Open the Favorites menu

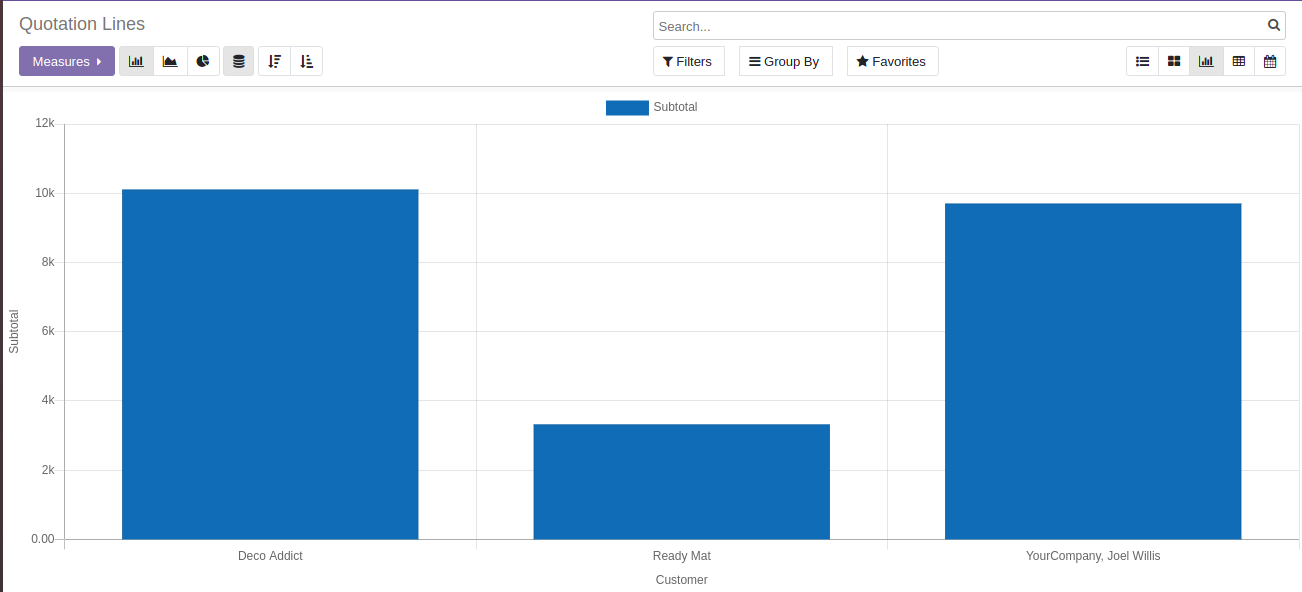(x=892, y=61)
